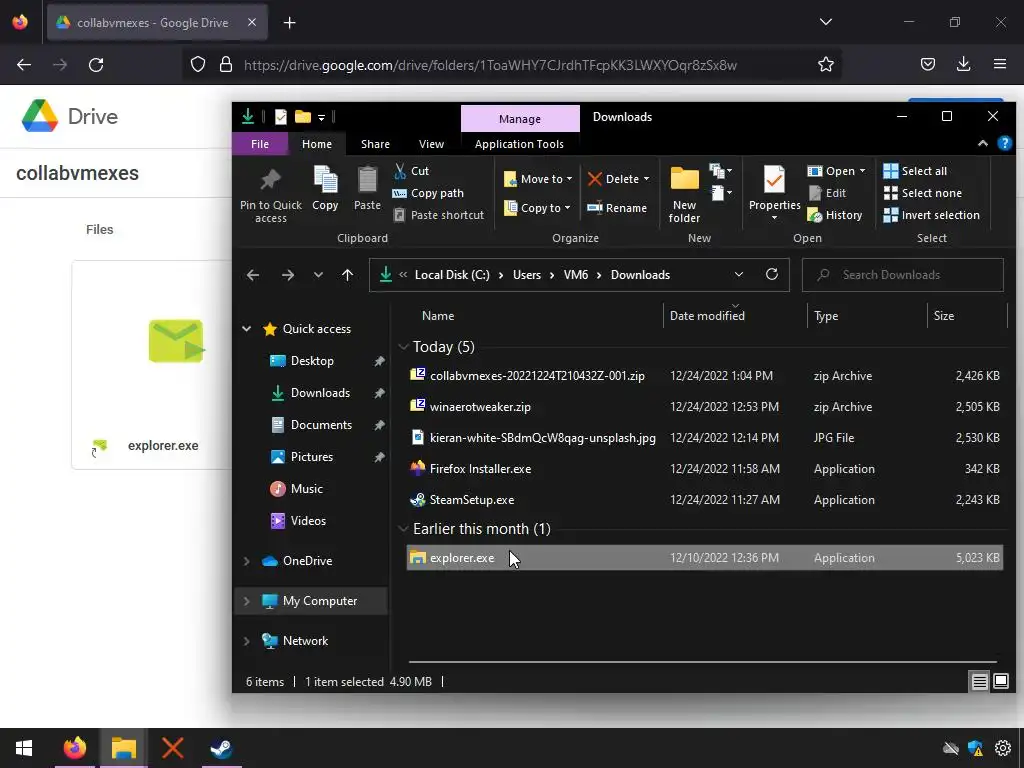Switch to large icons view
The width and height of the screenshot is (1024, 768).
tap(1000, 682)
